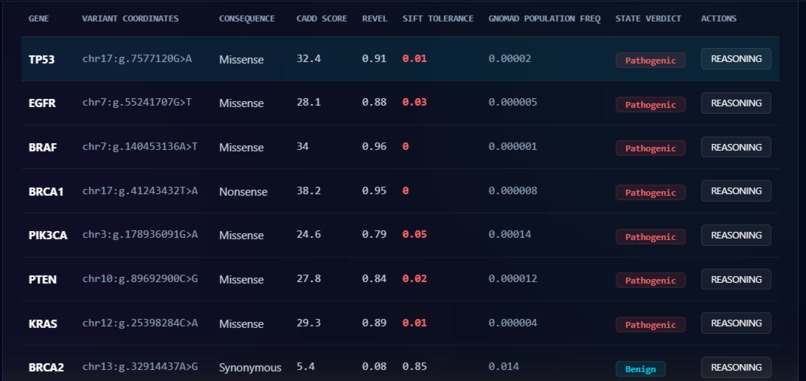Click CADD score 38.2

point(308,191)
